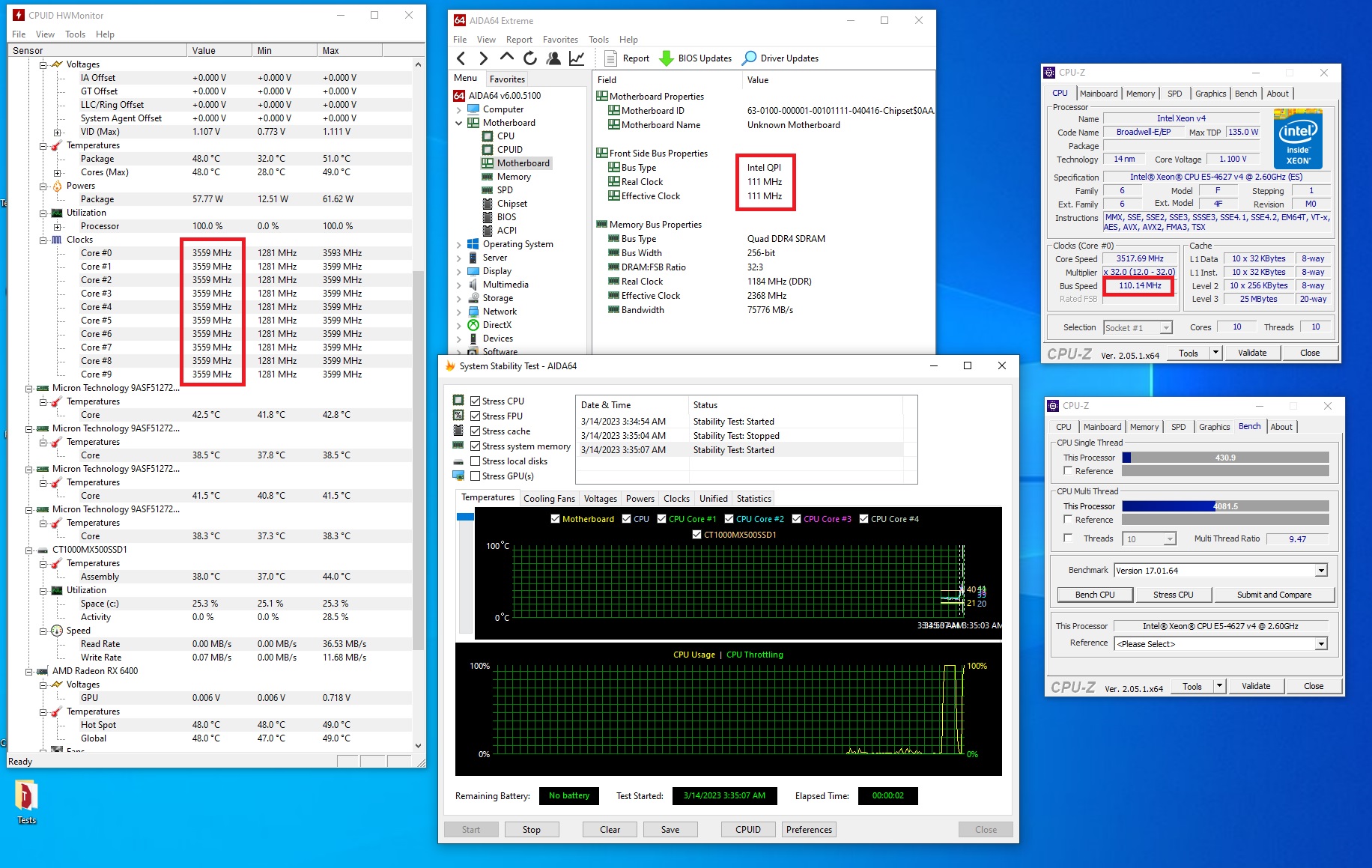
Task: Switch to the Statistics tab
Action: pos(753,499)
